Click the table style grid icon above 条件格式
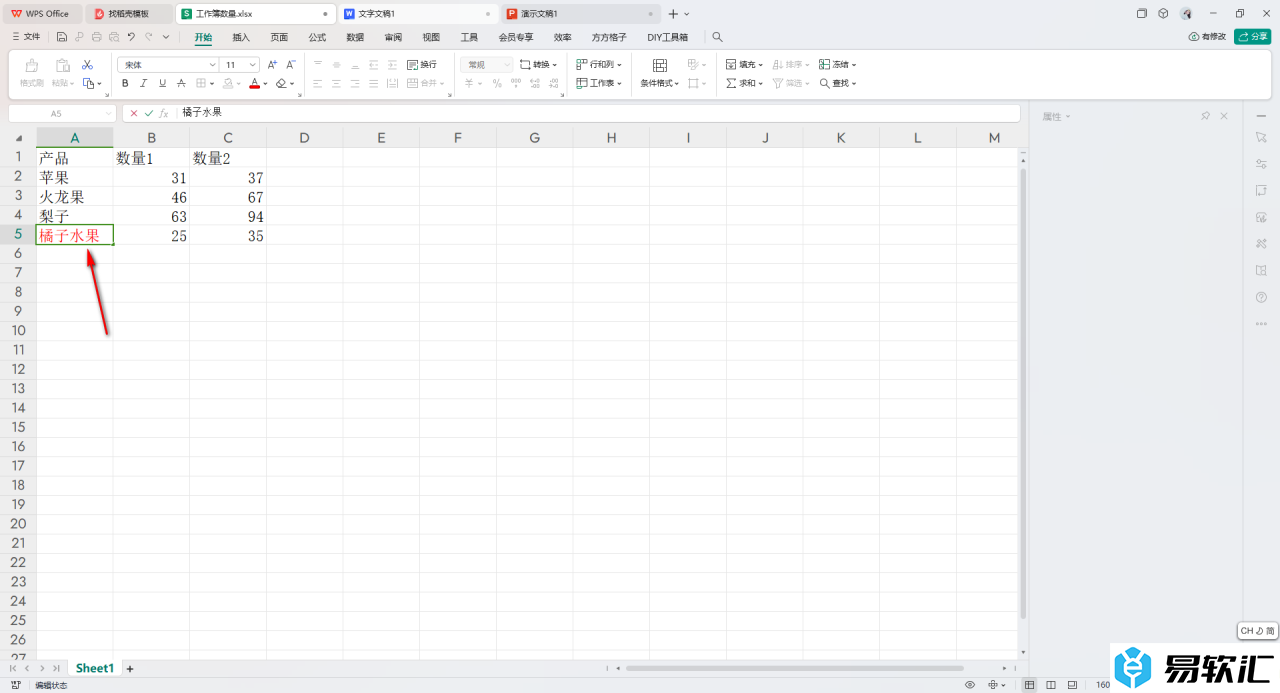The height and width of the screenshot is (693, 1280). pyautogui.click(x=660, y=65)
